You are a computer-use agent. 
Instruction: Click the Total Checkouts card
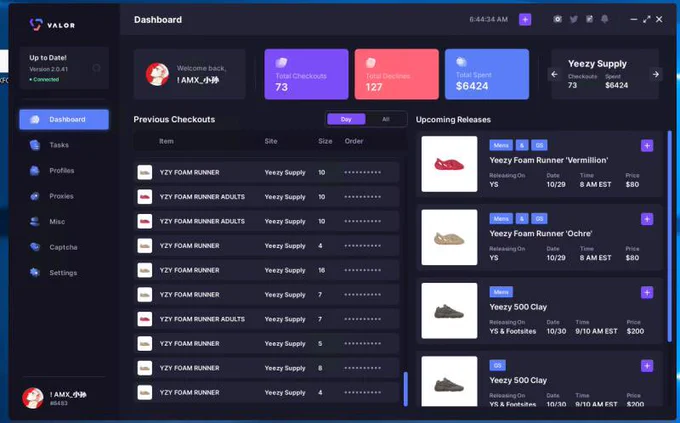click(306, 74)
